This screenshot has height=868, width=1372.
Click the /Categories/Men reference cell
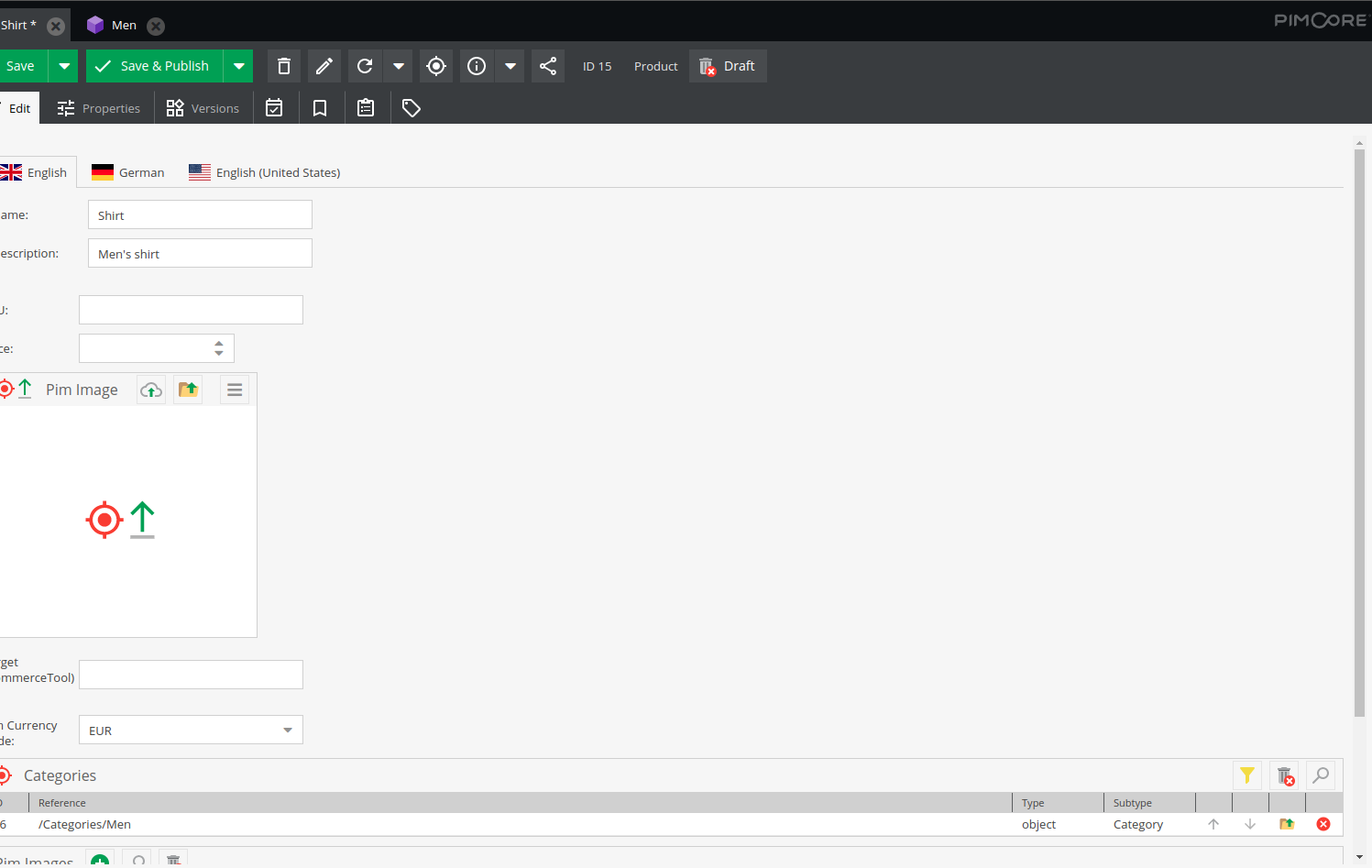pos(520,824)
